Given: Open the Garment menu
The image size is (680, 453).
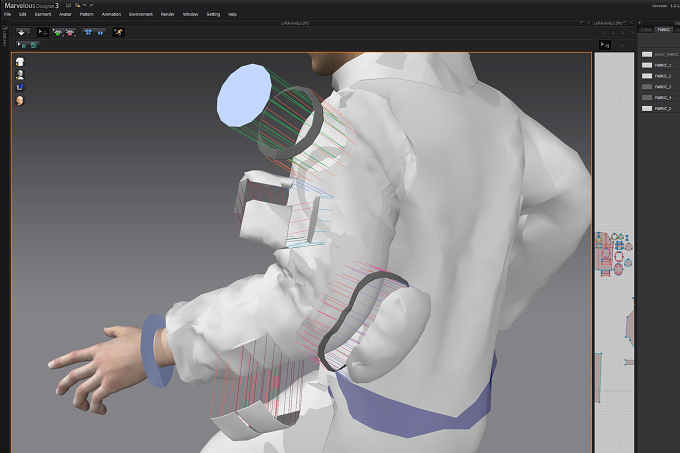Looking at the screenshot, I should (43, 14).
